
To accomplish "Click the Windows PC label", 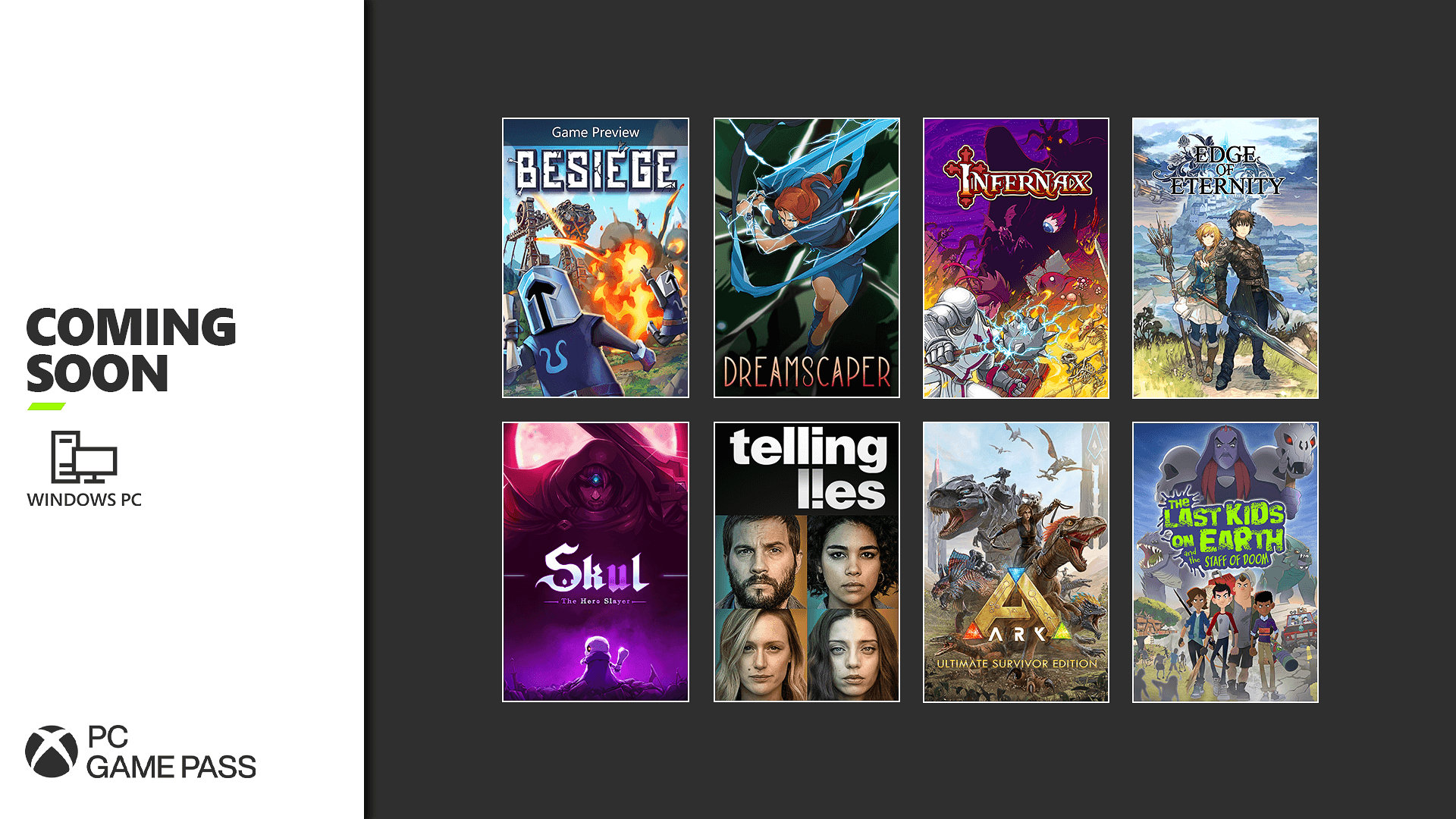I will tap(84, 500).
